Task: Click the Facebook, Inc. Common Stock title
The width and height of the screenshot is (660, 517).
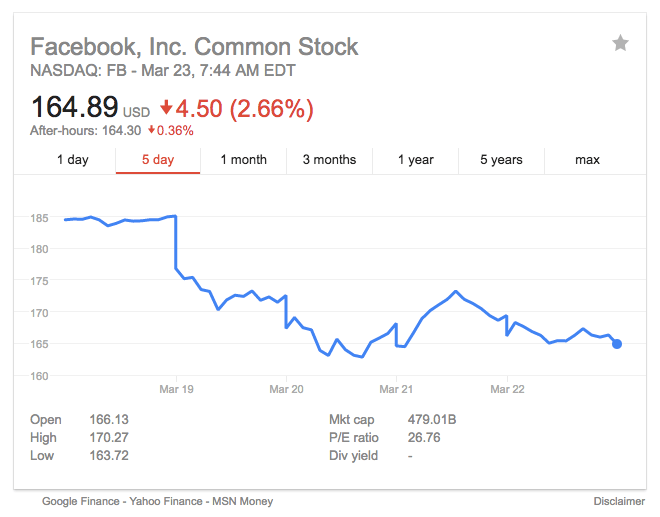Action: click(194, 46)
